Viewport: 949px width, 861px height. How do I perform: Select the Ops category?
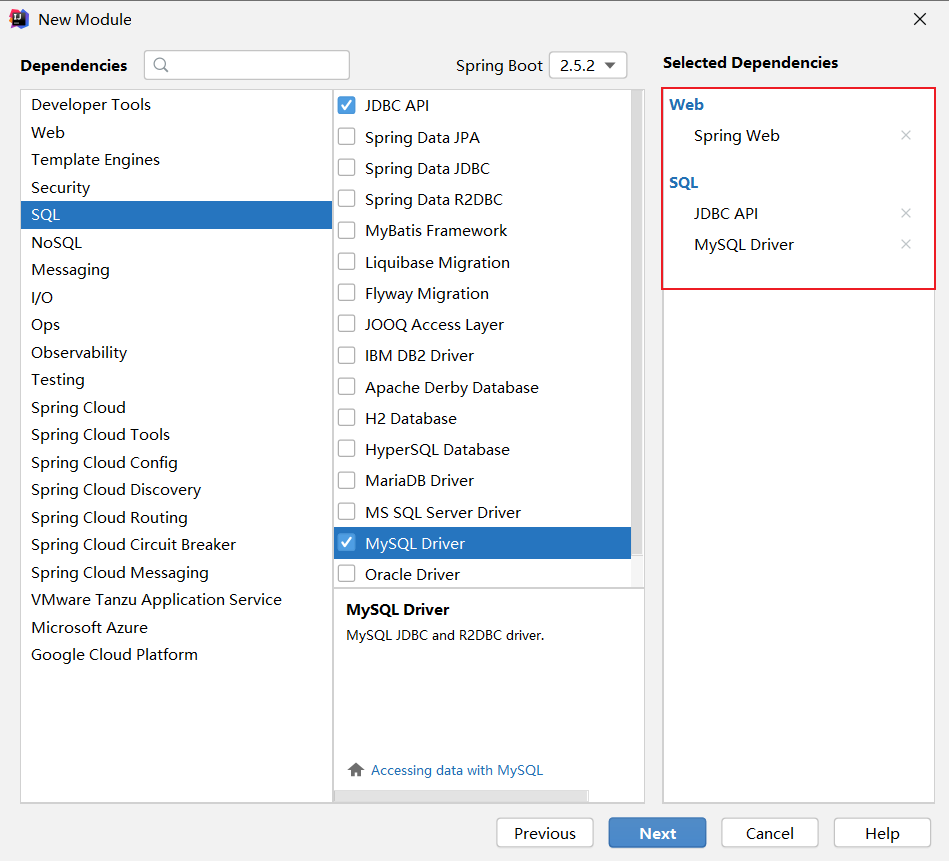(x=176, y=325)
